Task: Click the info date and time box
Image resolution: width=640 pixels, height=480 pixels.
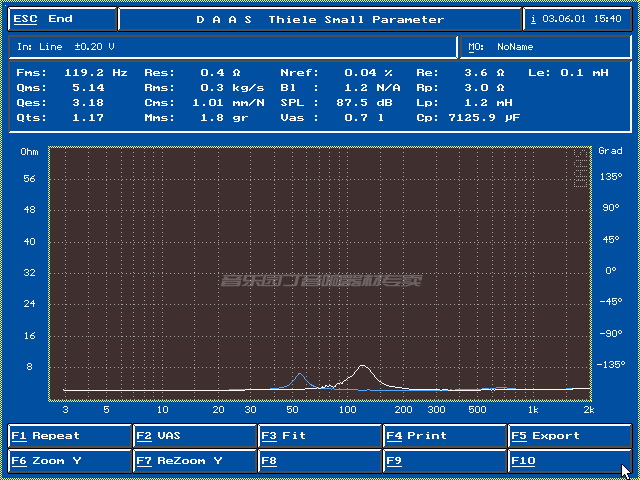Action: click(x=578, y=19)
